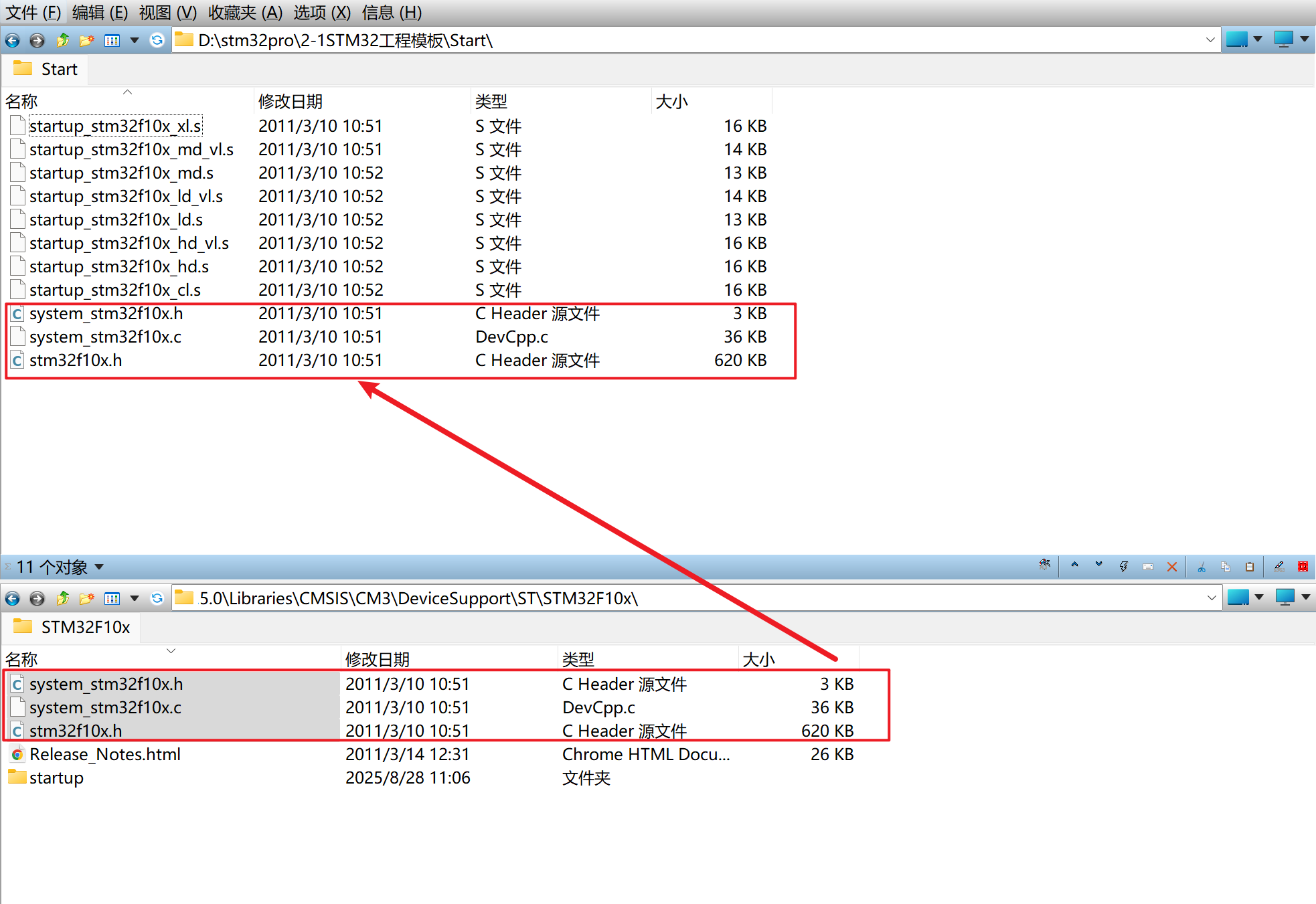Viewport: 1316px width, 904px height.
Task: Open computer dropdown arrow in bottom pane
Action: click(1306, 597)
